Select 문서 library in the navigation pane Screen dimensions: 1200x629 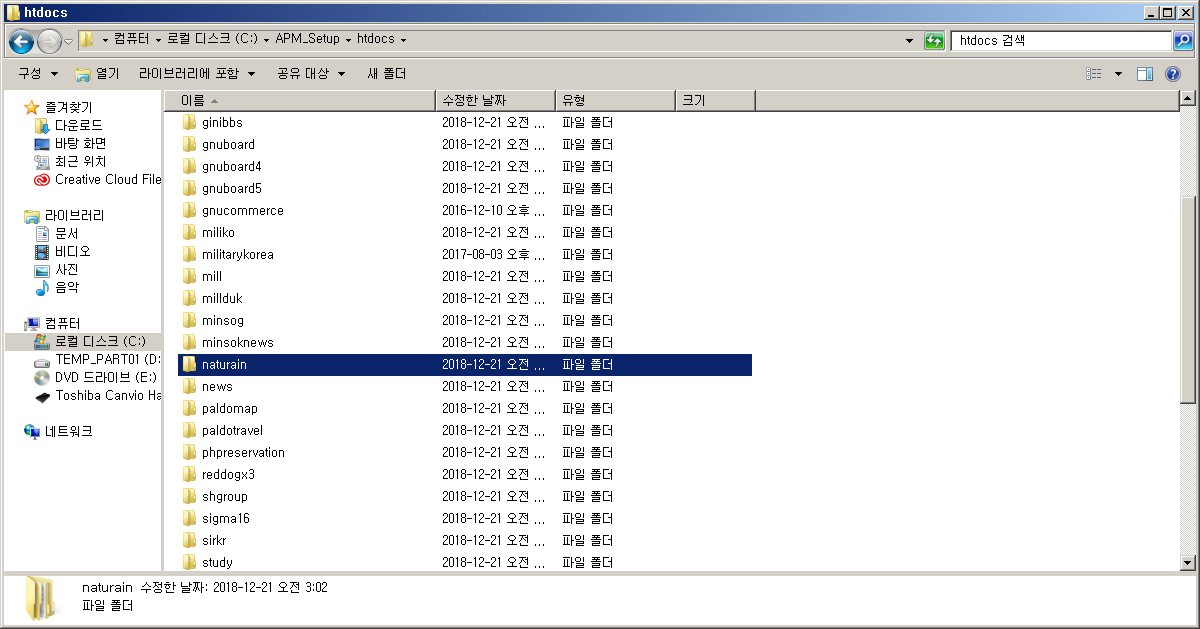coord(67,233)
